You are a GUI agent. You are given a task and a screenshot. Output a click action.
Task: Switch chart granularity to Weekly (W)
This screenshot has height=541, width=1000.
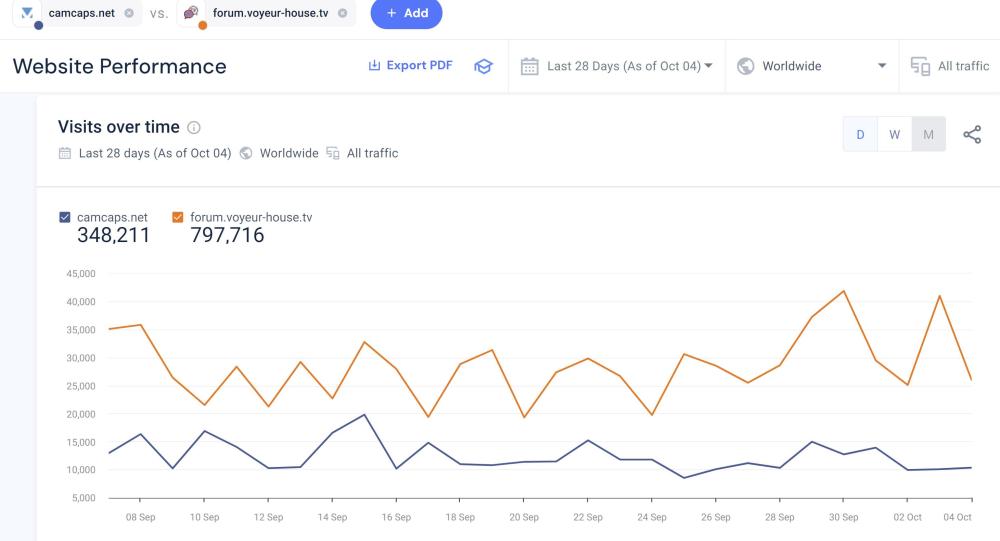pos(894,135)
